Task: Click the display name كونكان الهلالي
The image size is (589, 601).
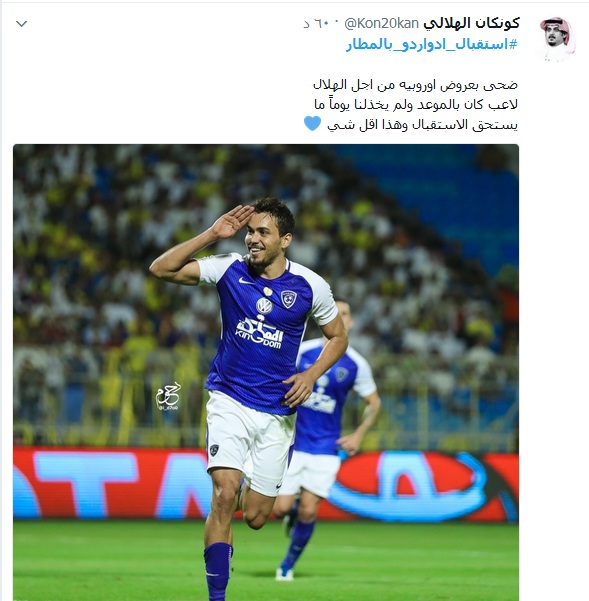Action: click(x=471, y=23)
